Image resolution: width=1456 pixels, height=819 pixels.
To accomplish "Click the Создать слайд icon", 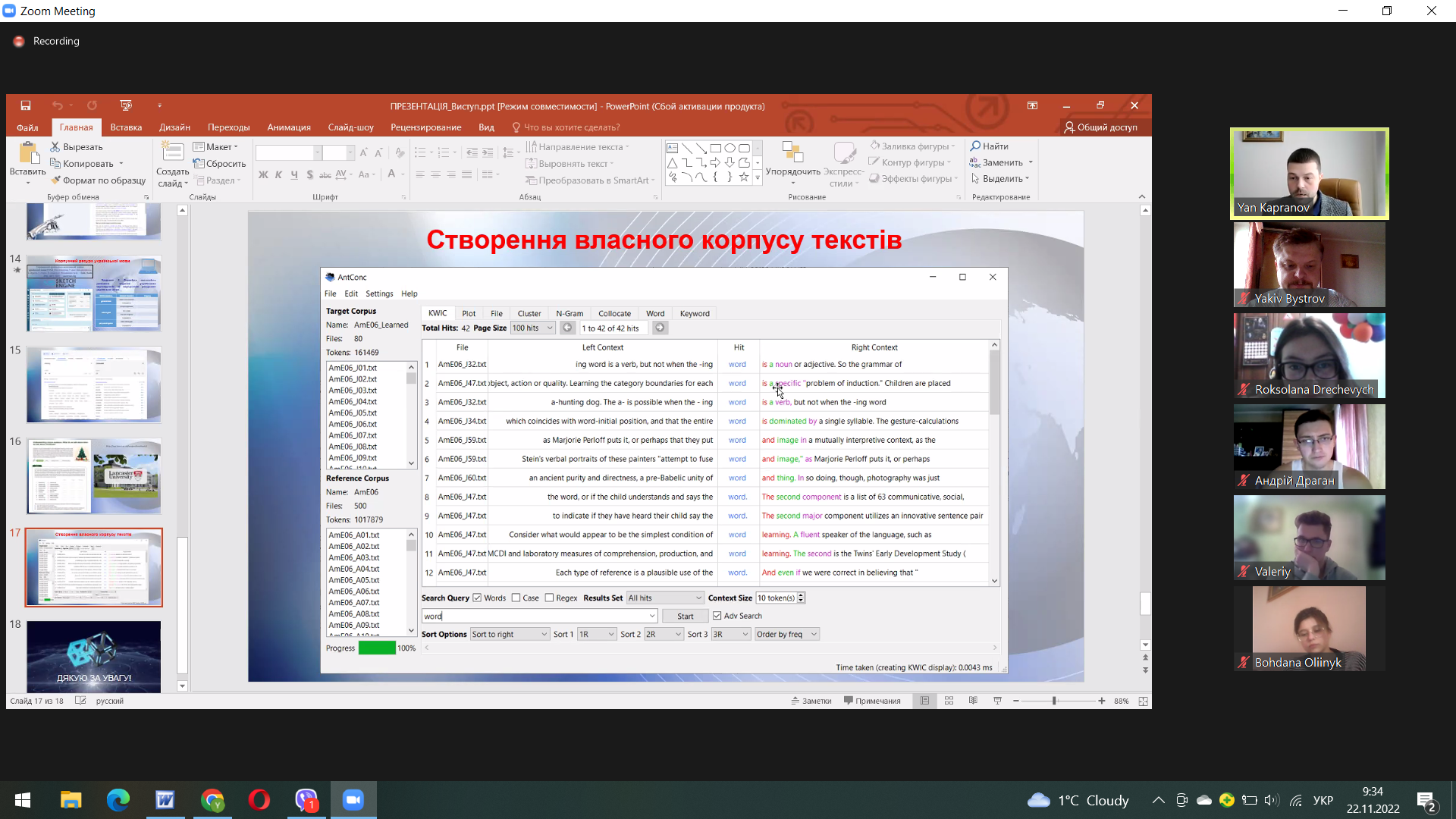I will 173,165.
